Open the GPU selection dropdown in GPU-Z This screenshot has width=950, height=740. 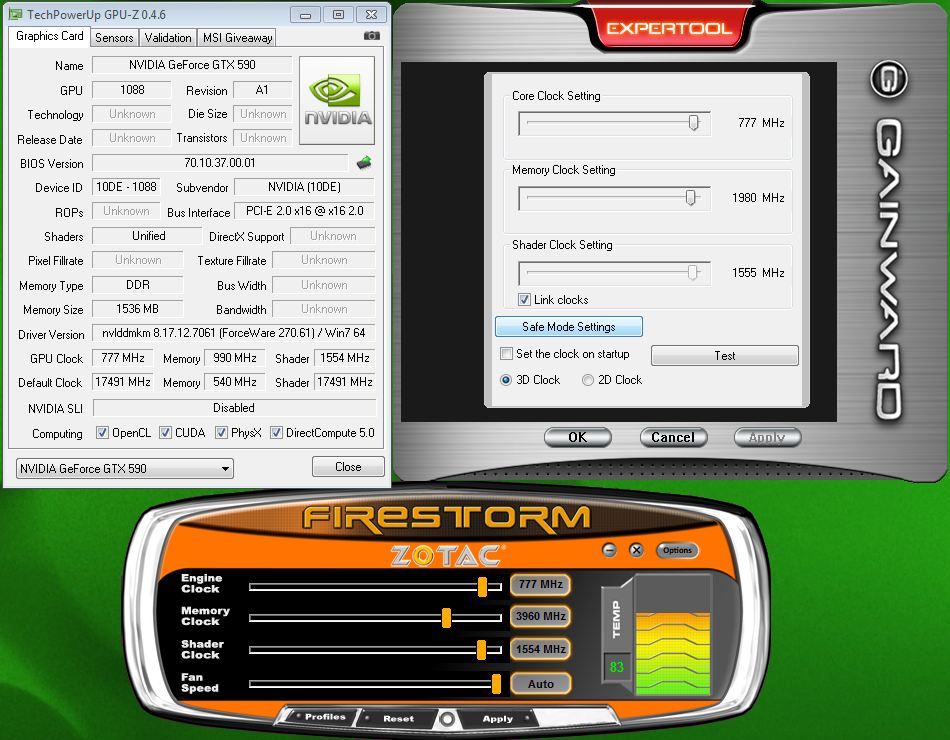[125, 468]
